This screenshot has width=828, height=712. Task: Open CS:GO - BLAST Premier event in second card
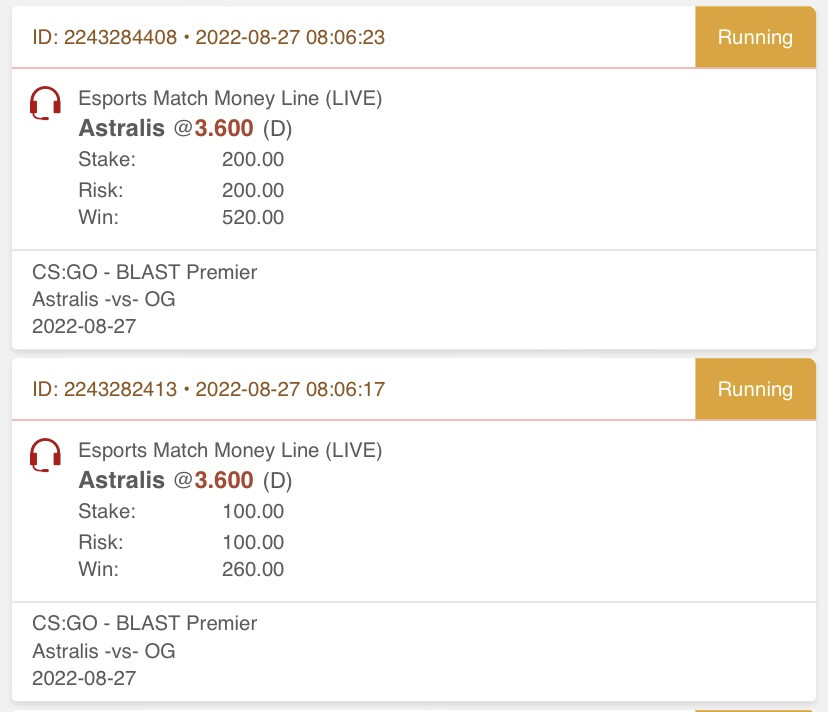(x=144, y=623)
